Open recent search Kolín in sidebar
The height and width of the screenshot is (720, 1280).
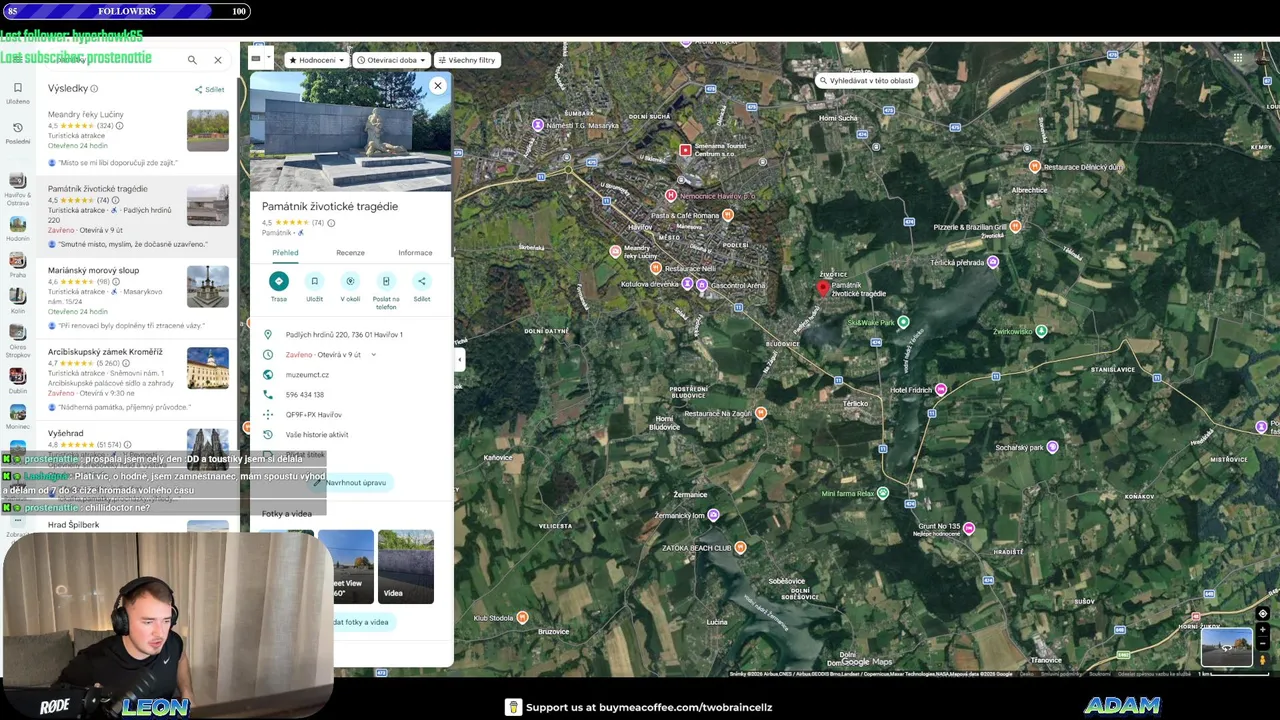point(17,301)
